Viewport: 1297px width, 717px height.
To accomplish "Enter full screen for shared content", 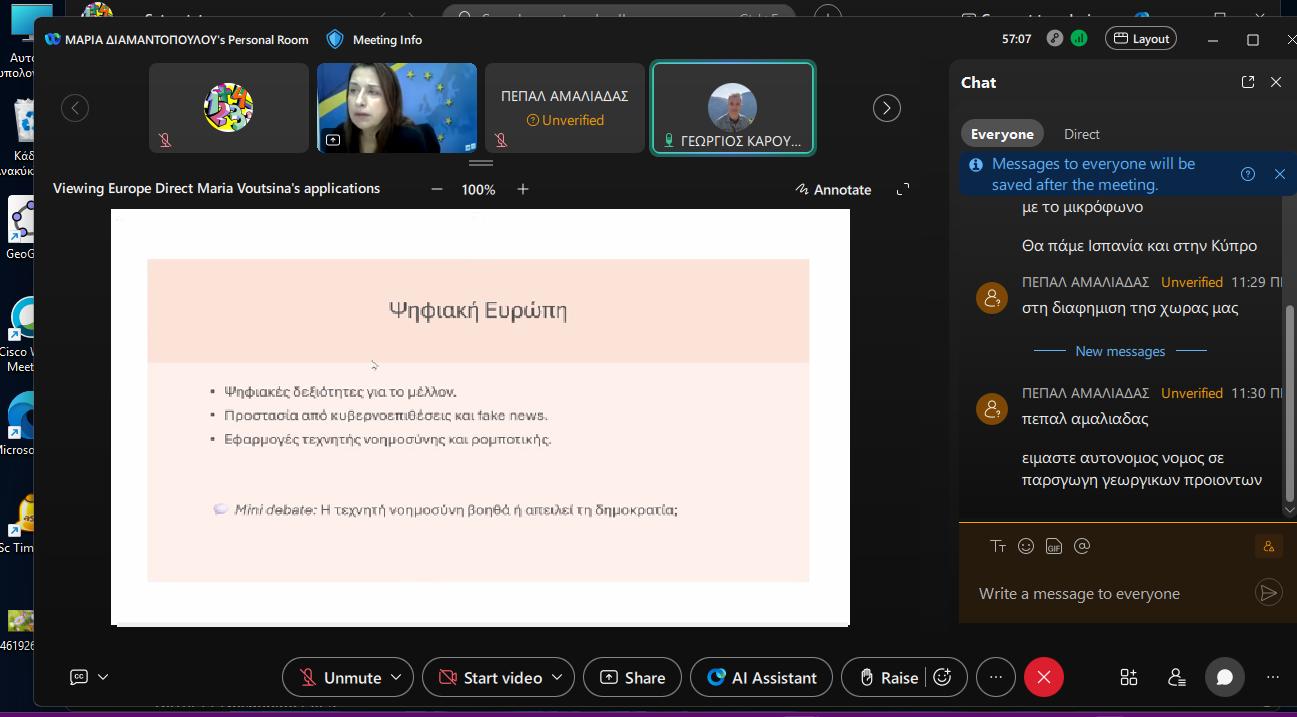I will point(903,189).
